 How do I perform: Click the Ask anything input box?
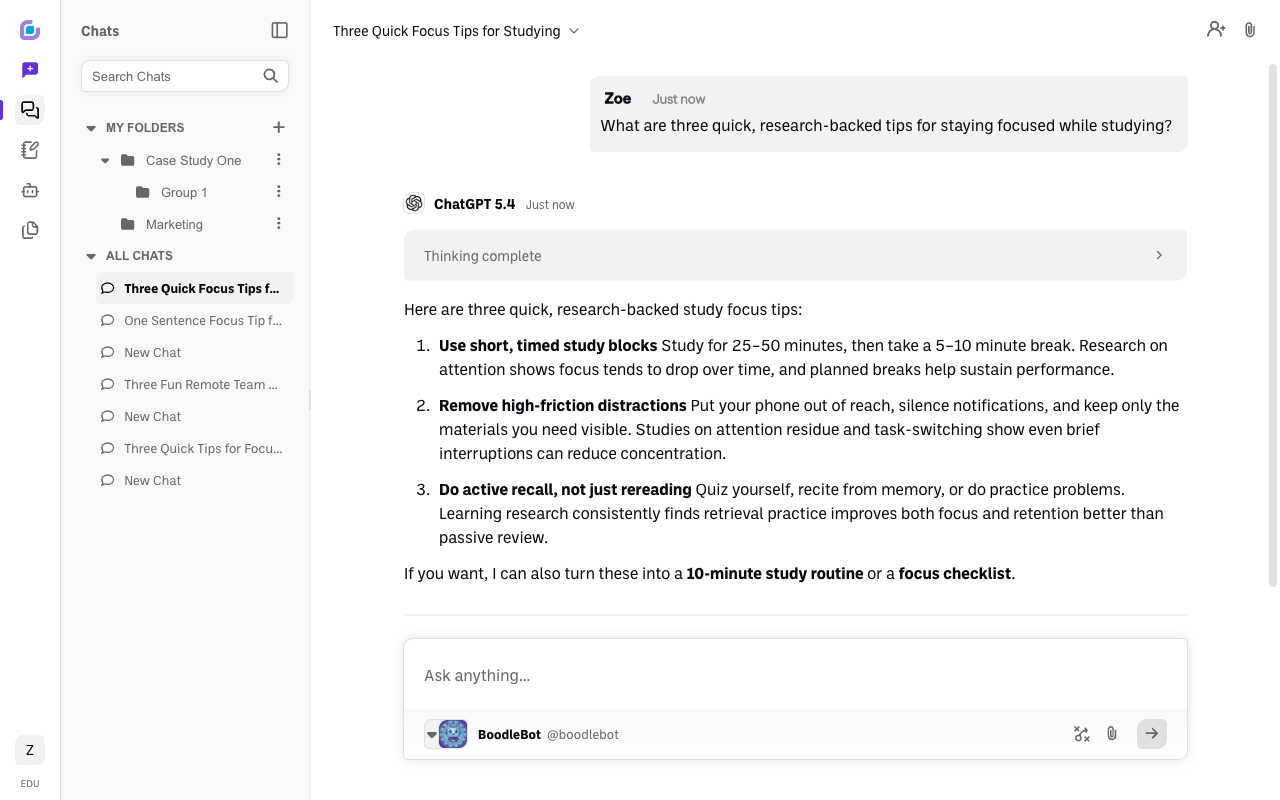click(x=795, y=675)
